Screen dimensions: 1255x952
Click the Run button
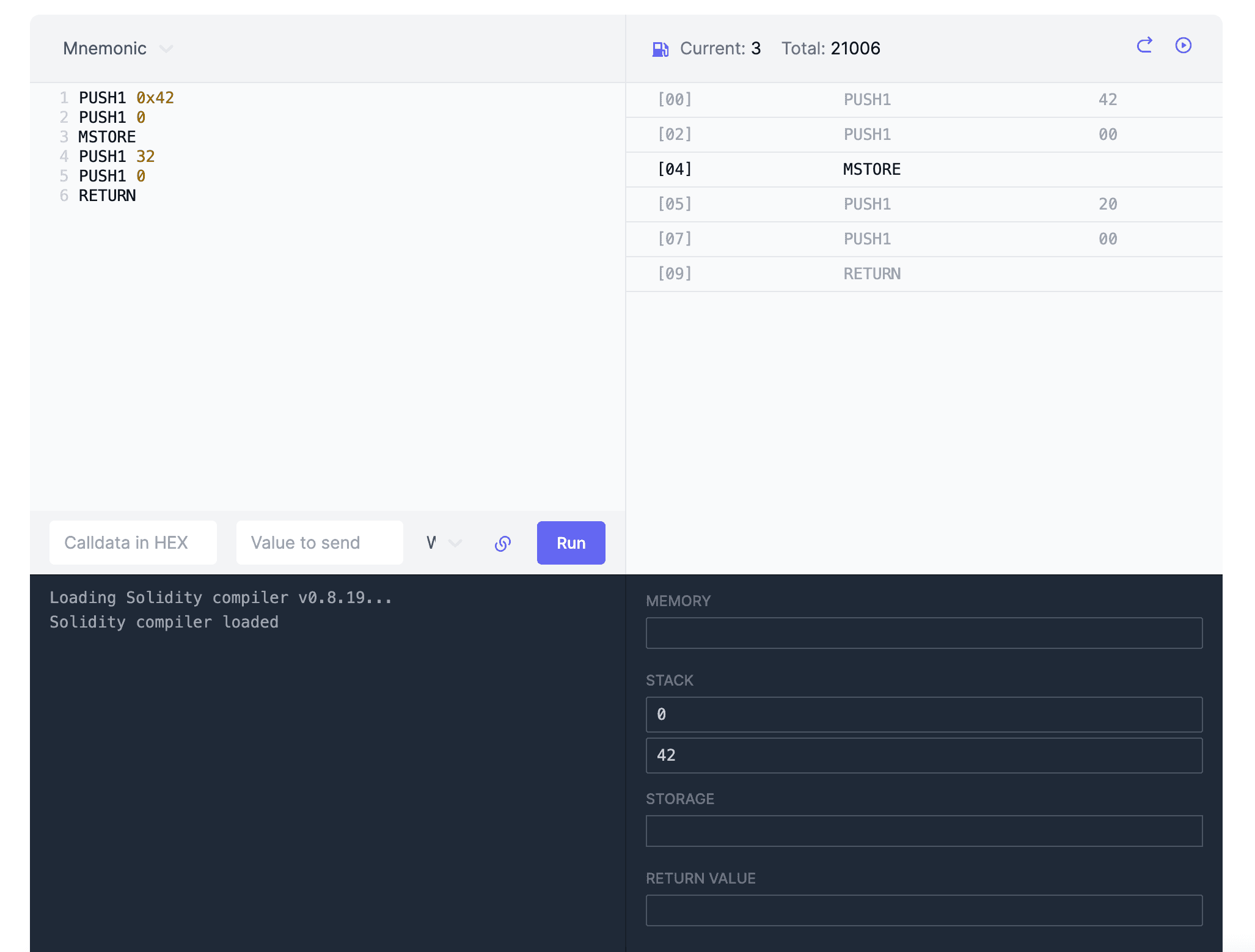click(x=571, y=543)
